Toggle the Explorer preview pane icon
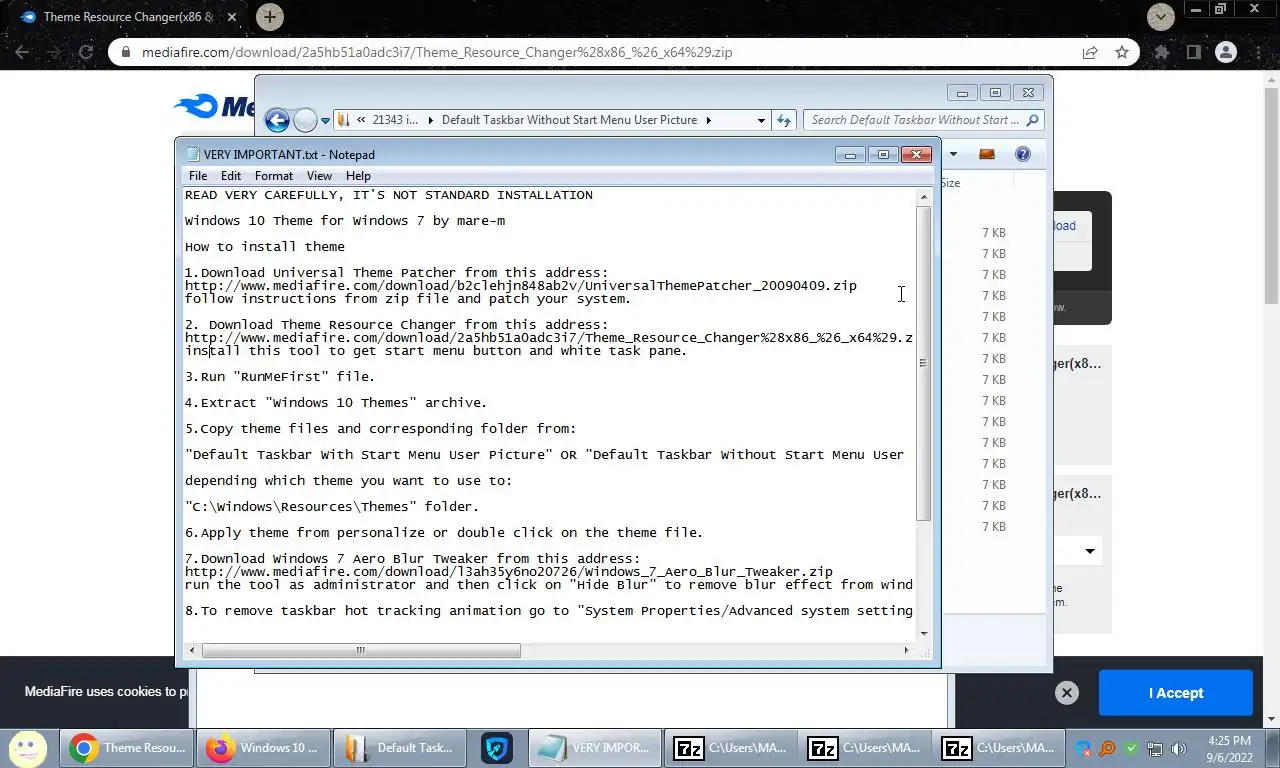 [987, 154]
